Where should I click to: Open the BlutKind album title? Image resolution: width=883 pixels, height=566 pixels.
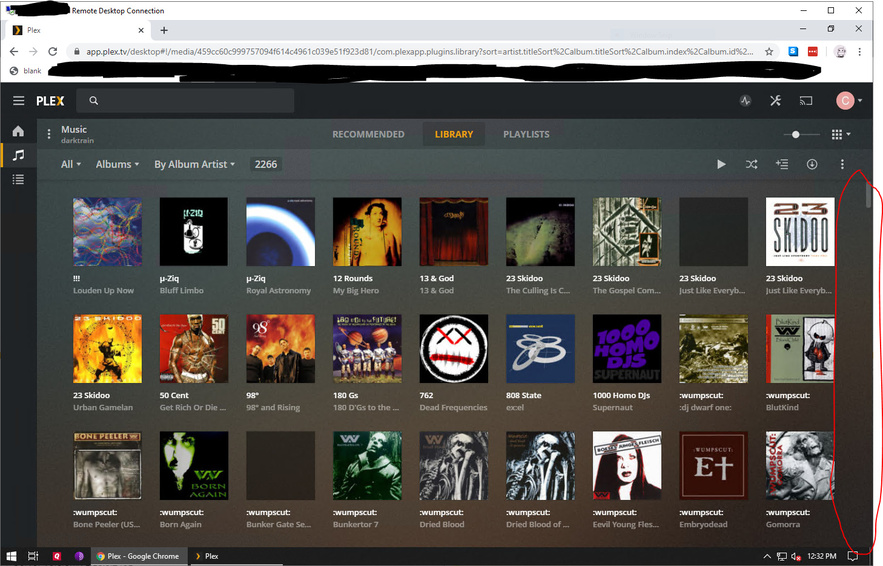(782, 408)
